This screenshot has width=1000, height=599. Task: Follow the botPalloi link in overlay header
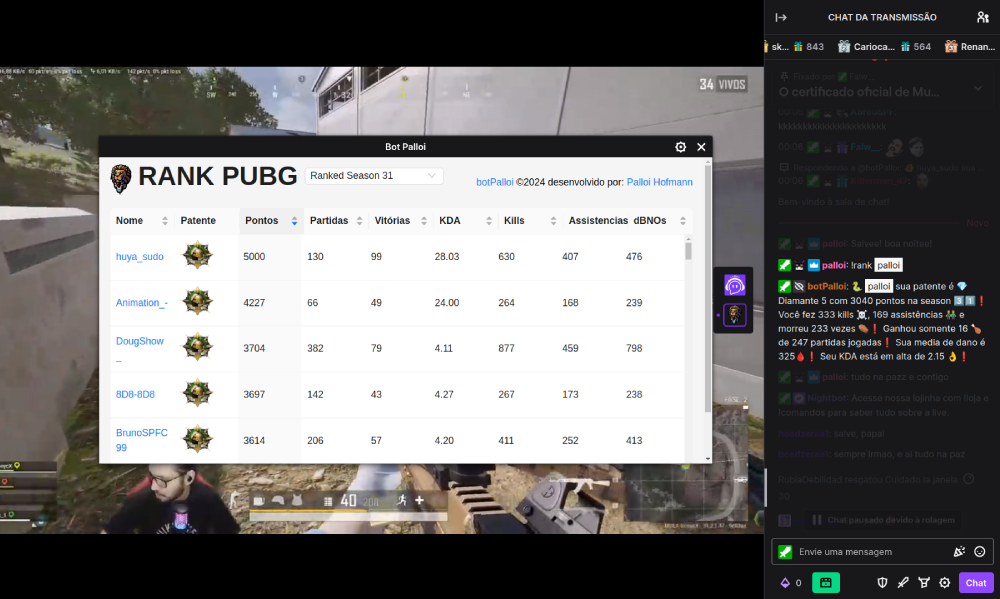click(495, 182)
